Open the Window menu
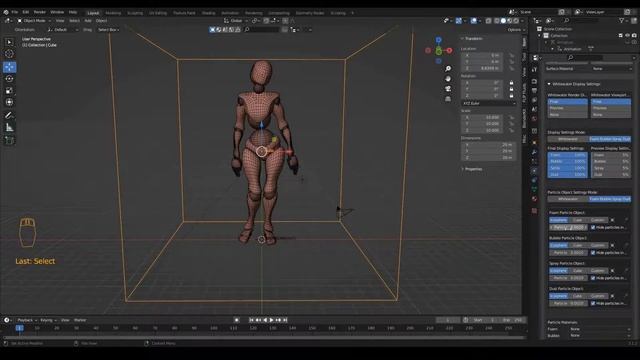Screen dimensions: 640x360 pyautogui.click(x=57, y=12)
